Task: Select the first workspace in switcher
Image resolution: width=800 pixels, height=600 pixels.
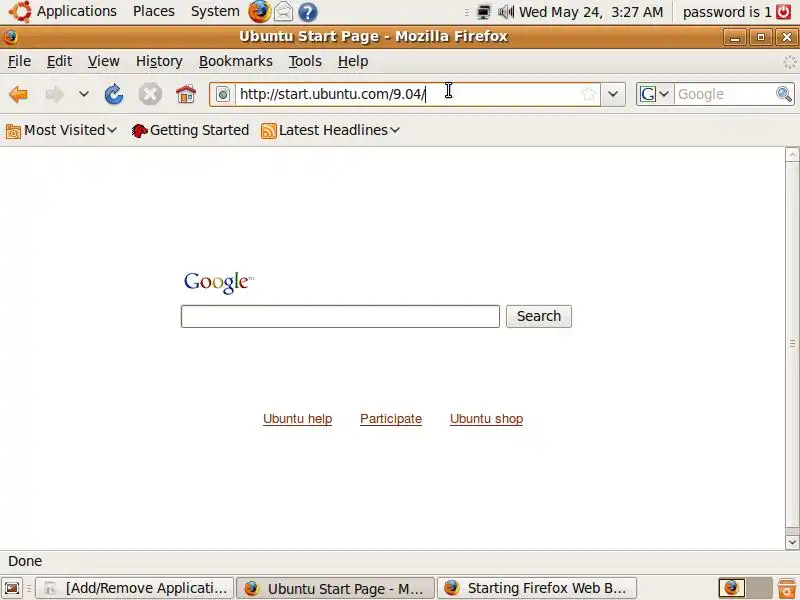Action: 732,588
